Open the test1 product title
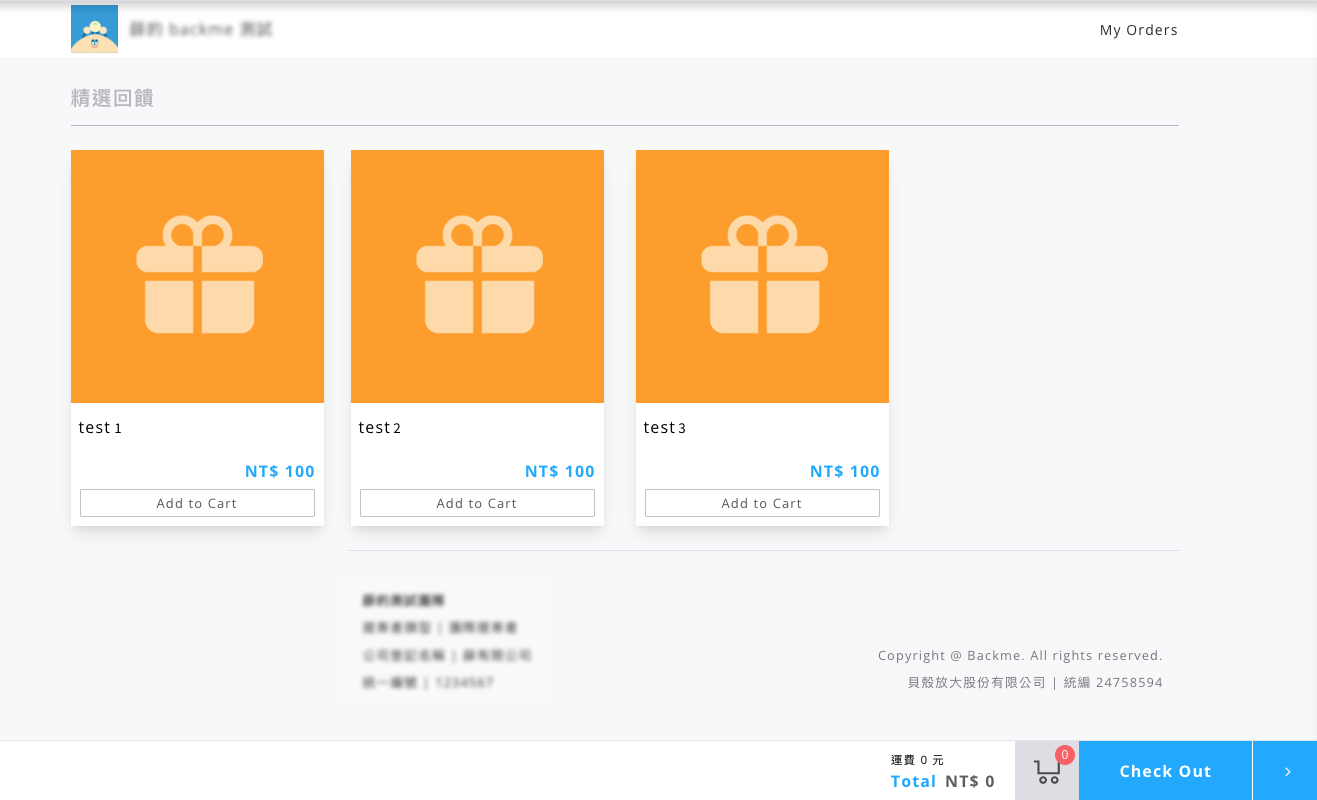 [x=100, y=428]
